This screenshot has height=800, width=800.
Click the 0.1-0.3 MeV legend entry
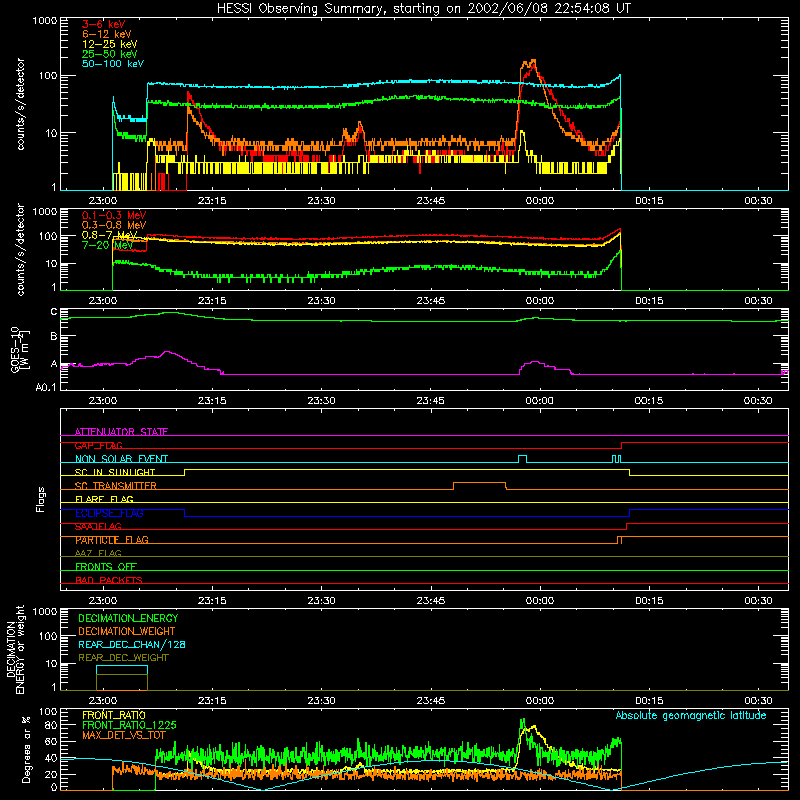coord(114,215)
